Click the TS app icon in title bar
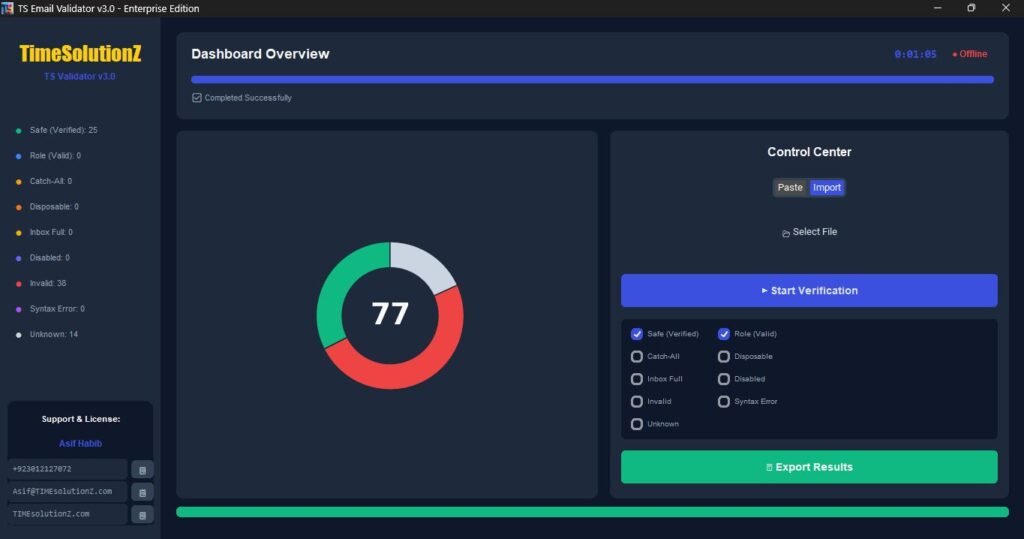 [8, 8]
